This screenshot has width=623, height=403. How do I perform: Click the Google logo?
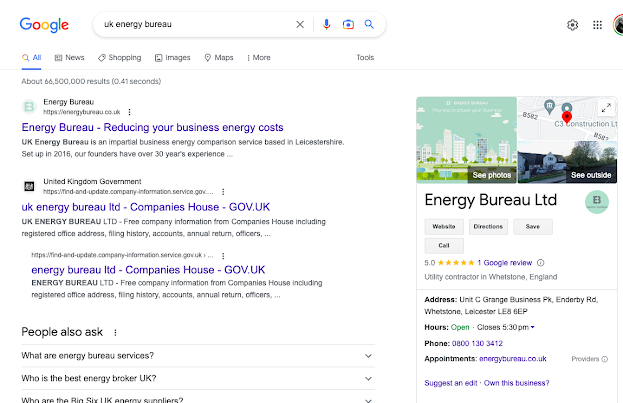[x=44, y=25]
